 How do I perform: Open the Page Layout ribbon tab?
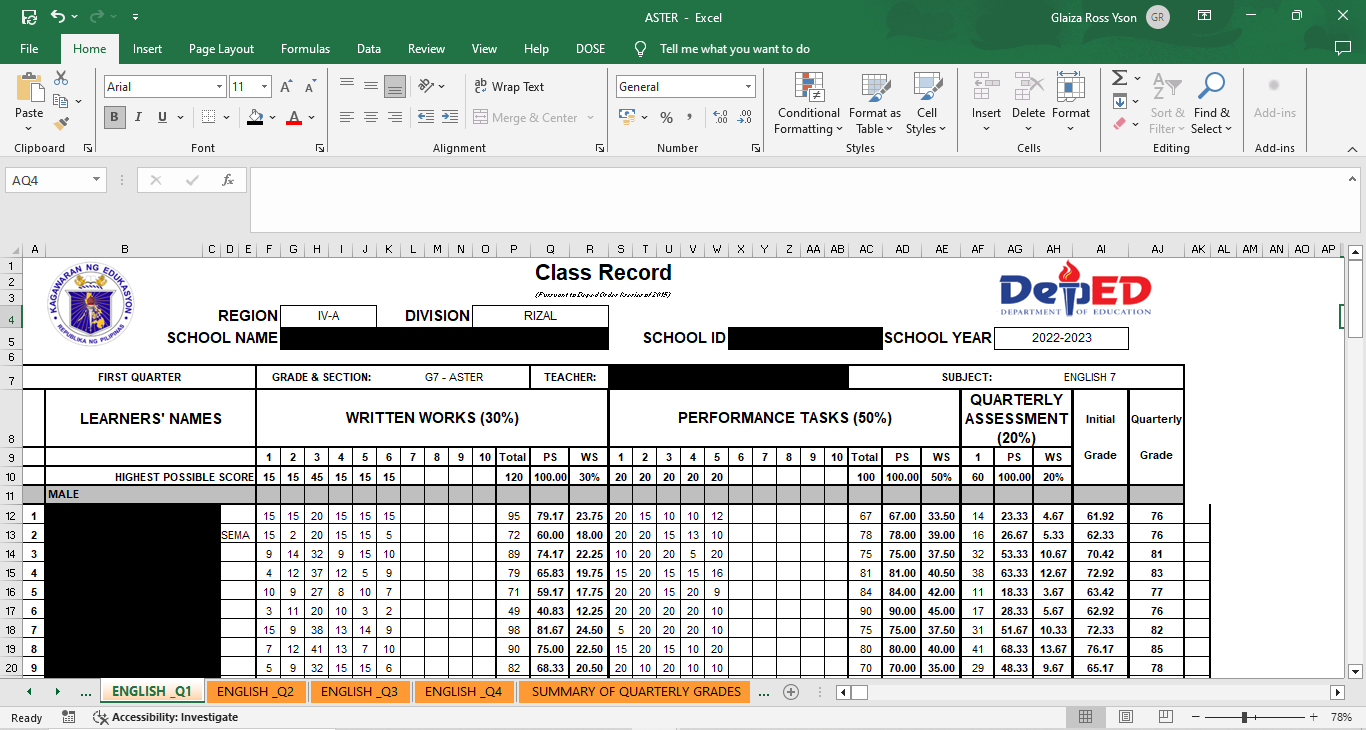click(x=221, y=49)
